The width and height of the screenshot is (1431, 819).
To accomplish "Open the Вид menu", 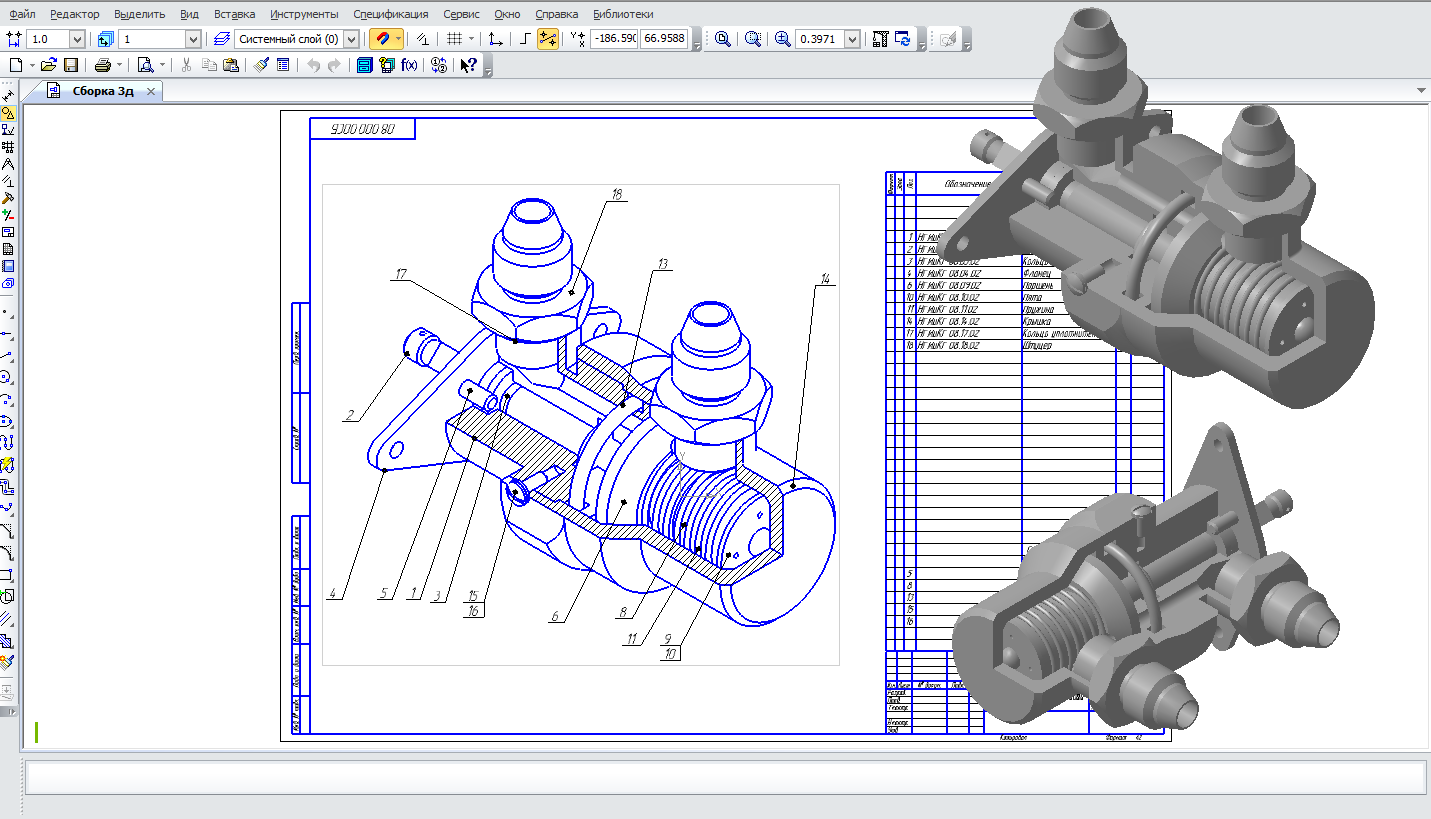I will 190,14.
